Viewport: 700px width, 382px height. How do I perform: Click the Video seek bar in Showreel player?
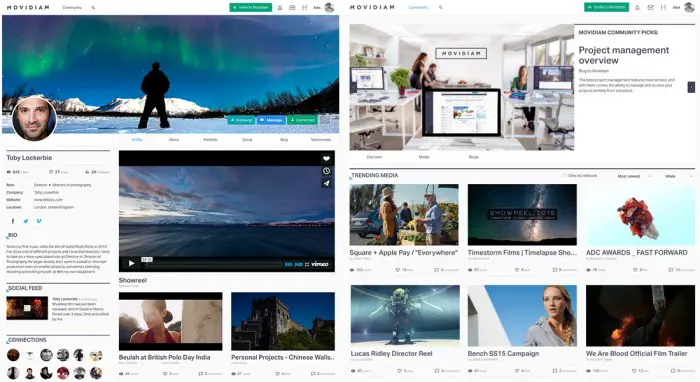212,264
